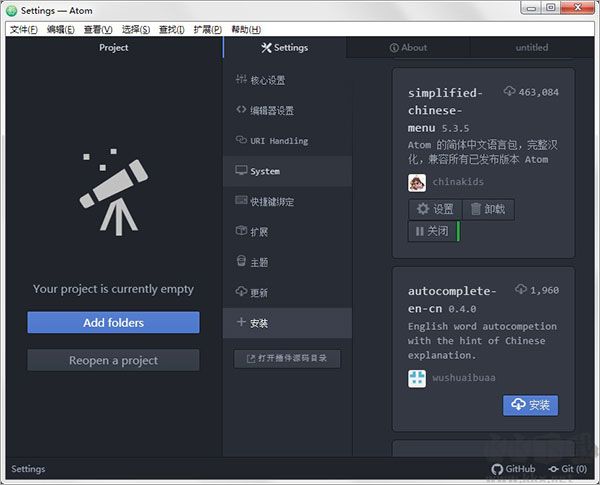Click GitHub status bar item

click(x=513, y=469)
